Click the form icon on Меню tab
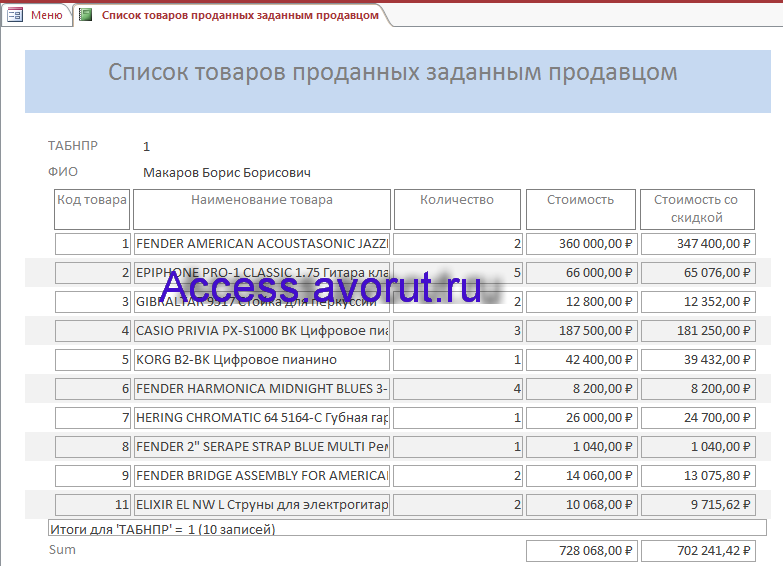Image resolution: width=783 pixels, height=566 pixels. coord(14,15)
